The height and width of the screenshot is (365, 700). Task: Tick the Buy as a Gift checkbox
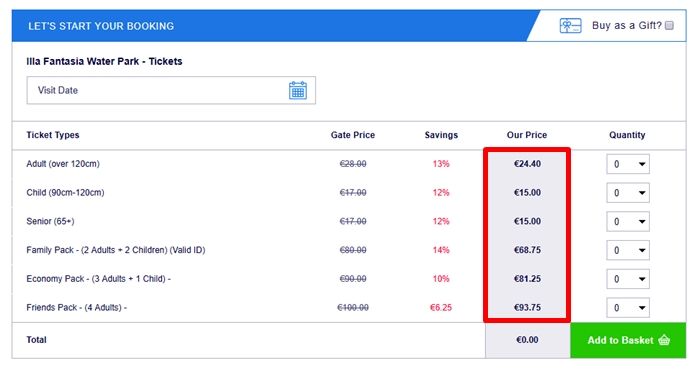pos(669,25)
